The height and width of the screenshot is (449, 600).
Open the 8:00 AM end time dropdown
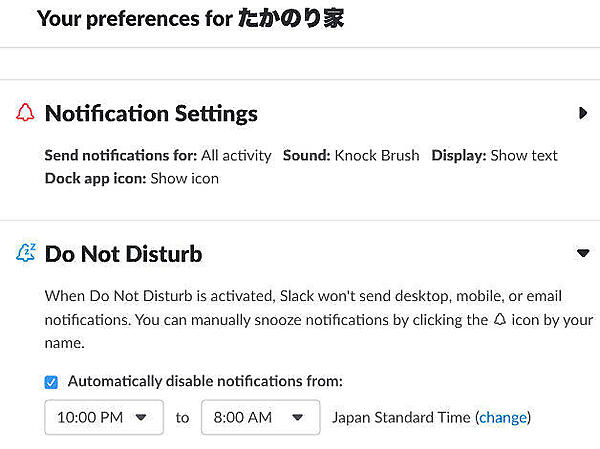tap(261, 417)
